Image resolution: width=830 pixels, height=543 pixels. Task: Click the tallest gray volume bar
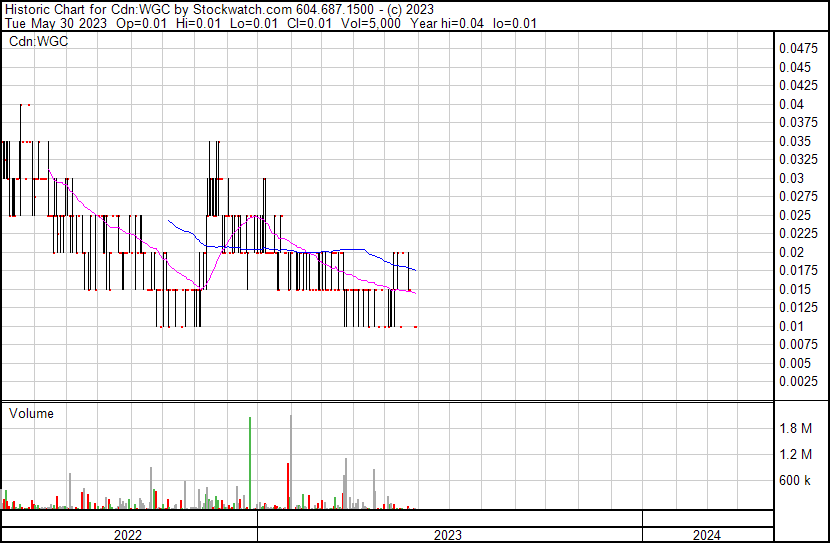pyautogui.click(x=291, y=461)
